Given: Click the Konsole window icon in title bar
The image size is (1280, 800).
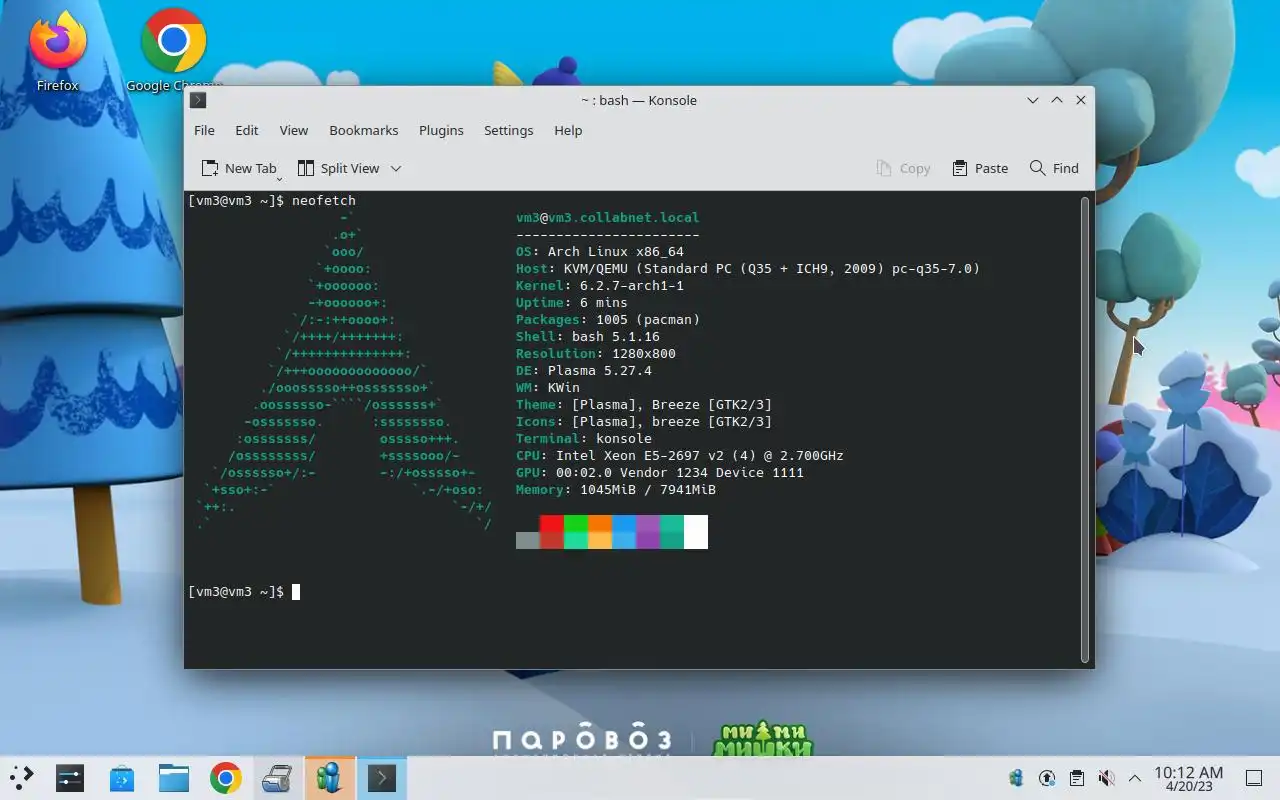Looking at the screenshot, I should (198, 100).
